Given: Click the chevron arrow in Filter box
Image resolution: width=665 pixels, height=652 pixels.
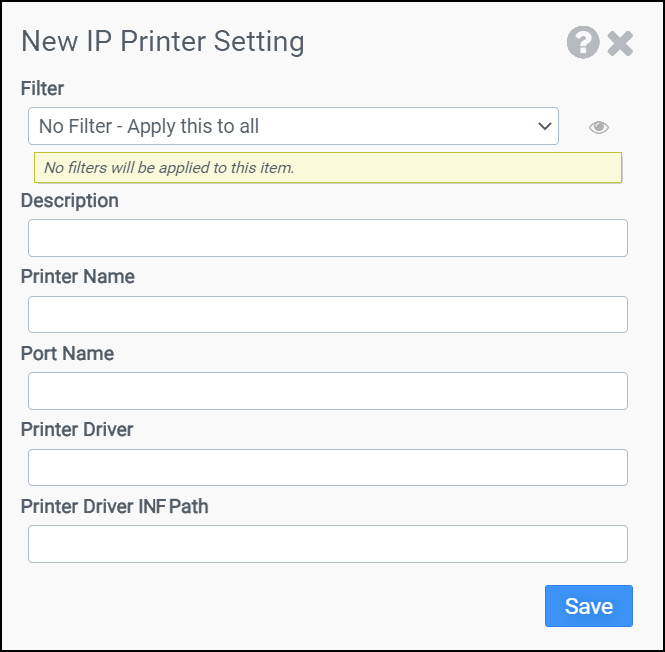Looking at the screenshot, I should [x=545, y=126].
